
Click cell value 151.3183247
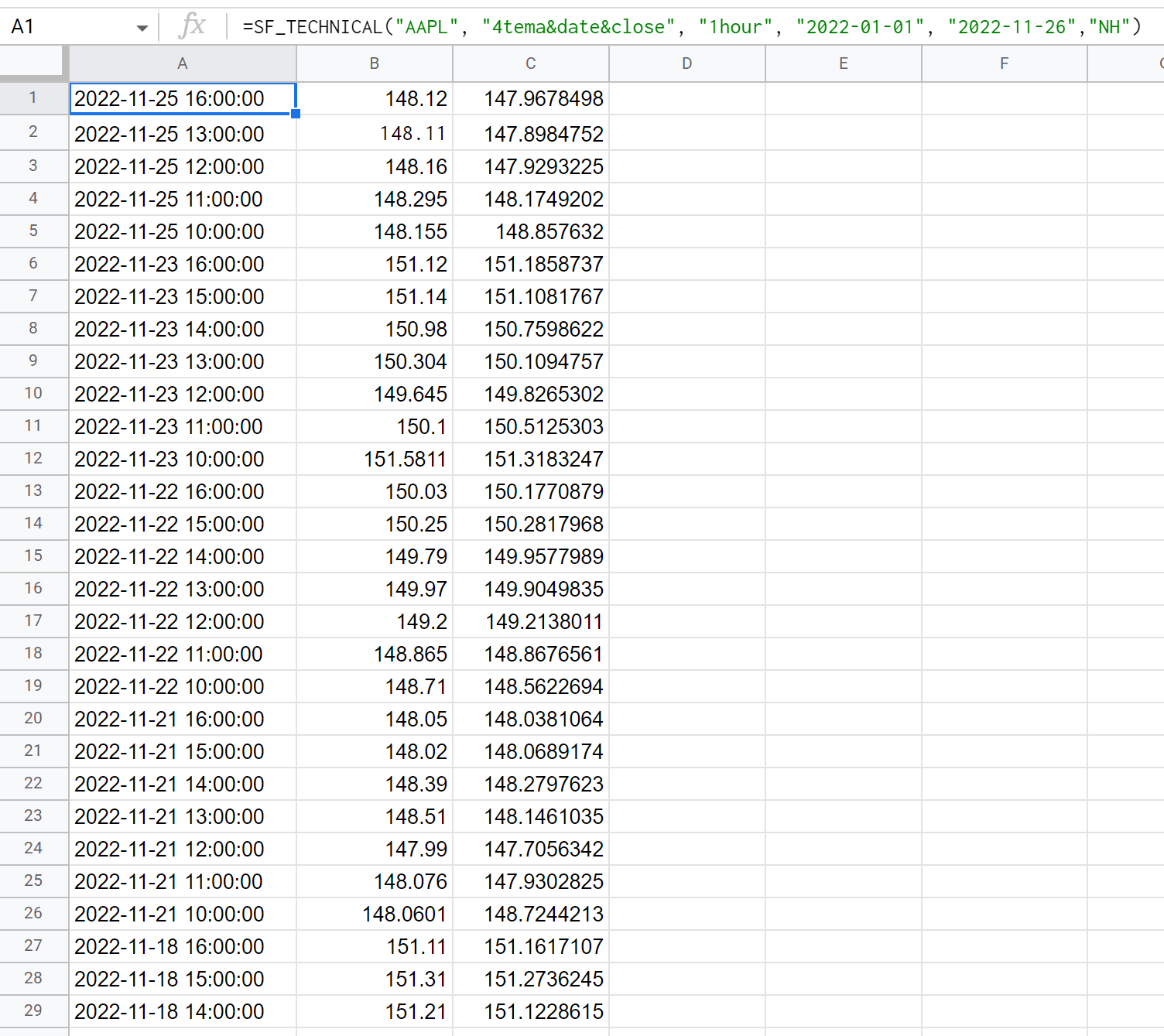531,459
